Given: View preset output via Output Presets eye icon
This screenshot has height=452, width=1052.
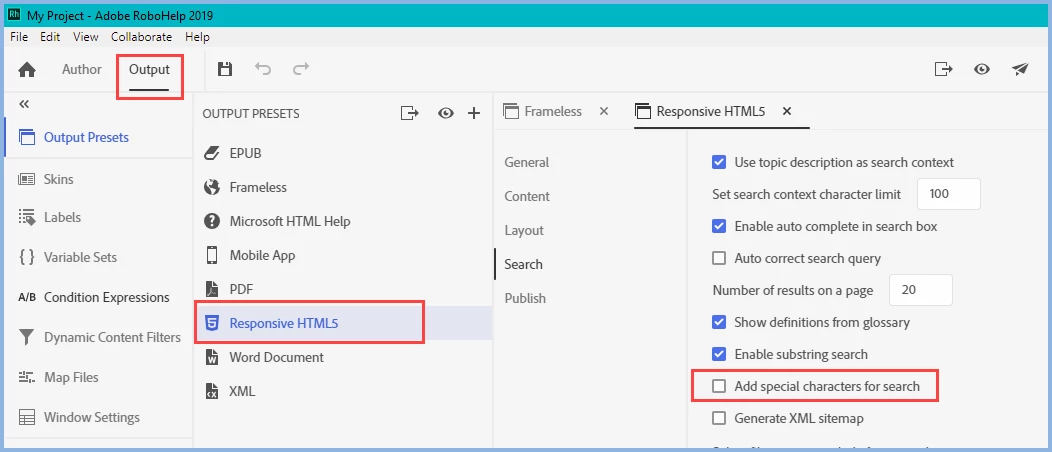Looking at the screenshot, I should 445,113.
